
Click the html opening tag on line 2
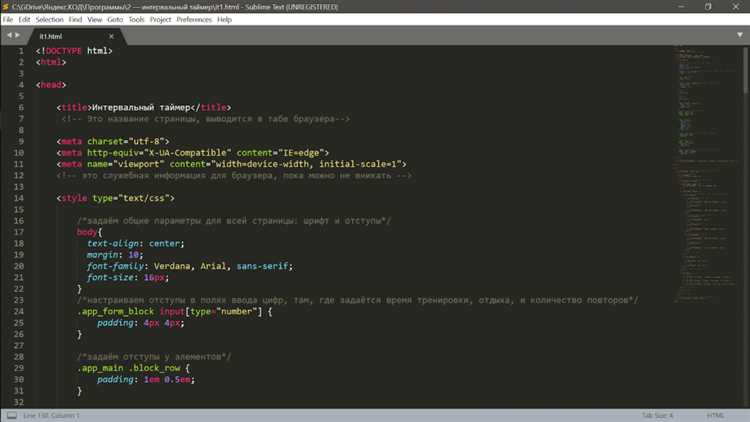[51, 62]
